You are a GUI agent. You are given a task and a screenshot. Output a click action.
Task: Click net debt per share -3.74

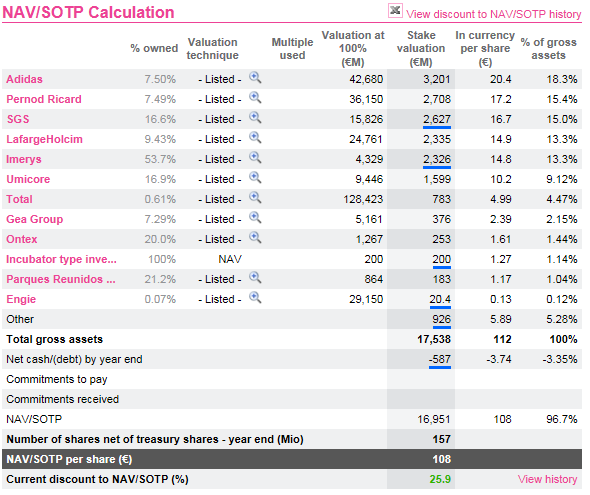(x=499, y=359)
